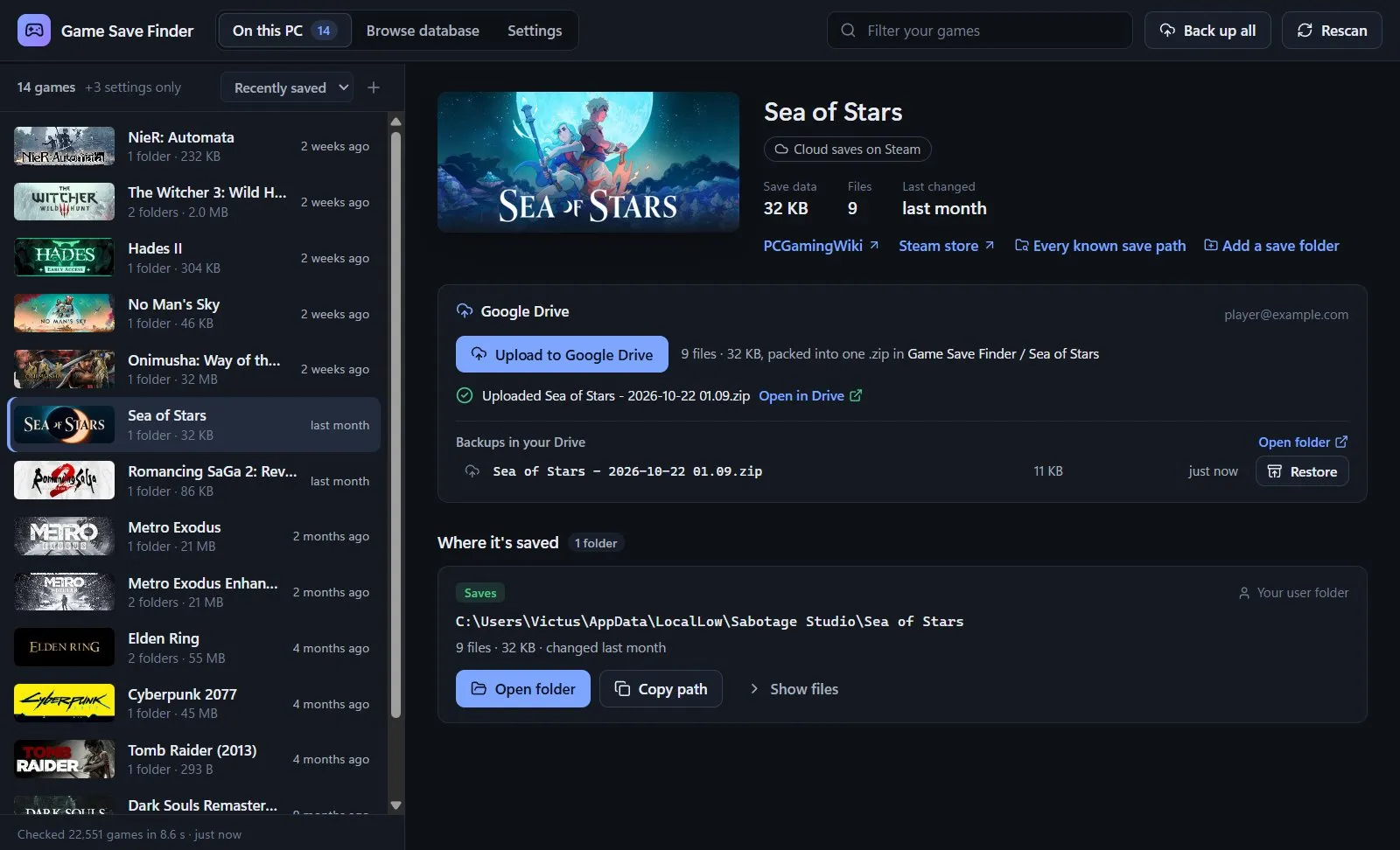The width and height of the screenshot is (1400, 850).
Task: Click the Rescan button
Action: 1332,31
